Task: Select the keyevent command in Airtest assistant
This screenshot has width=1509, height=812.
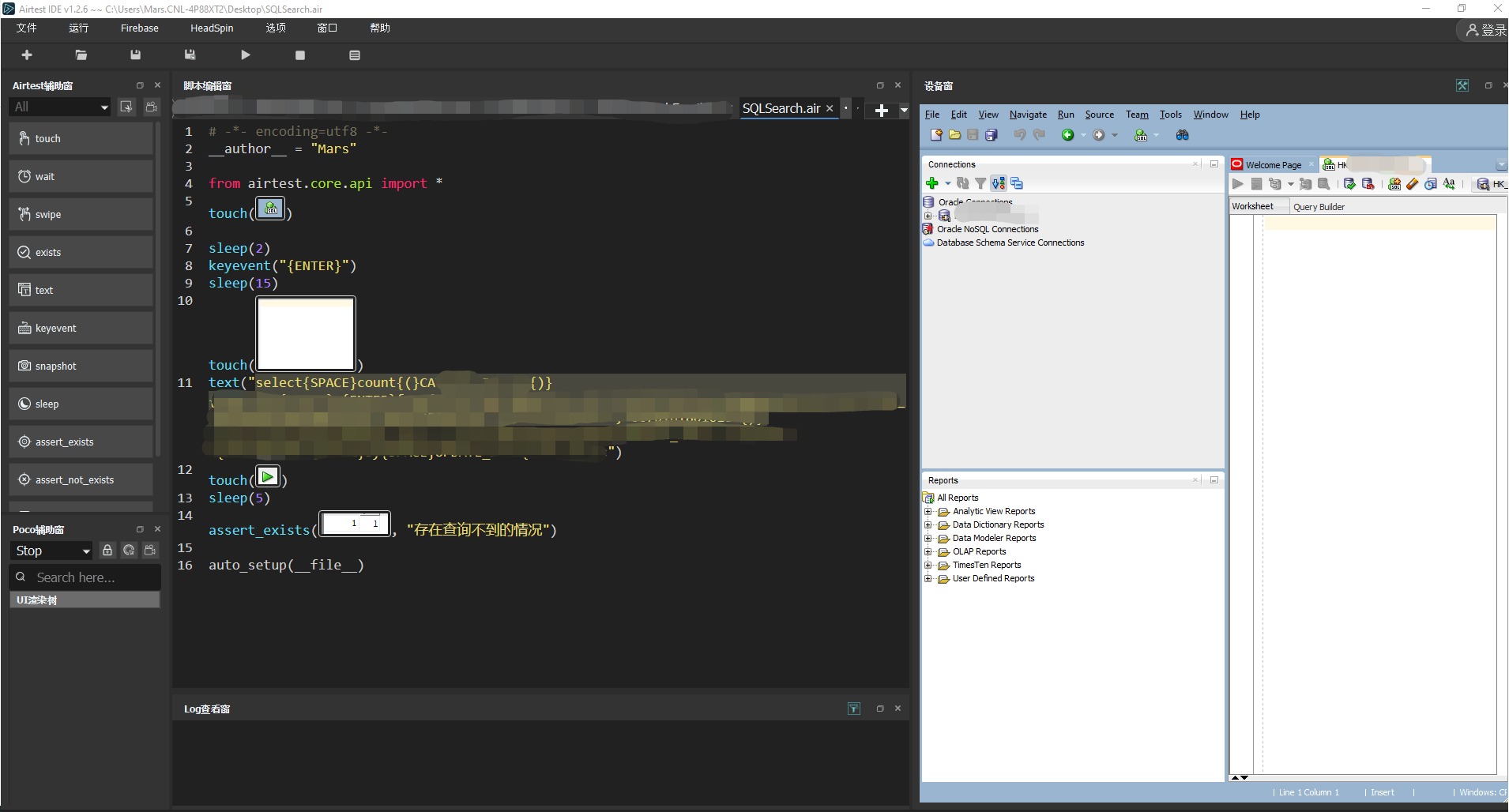Action: 81,328
